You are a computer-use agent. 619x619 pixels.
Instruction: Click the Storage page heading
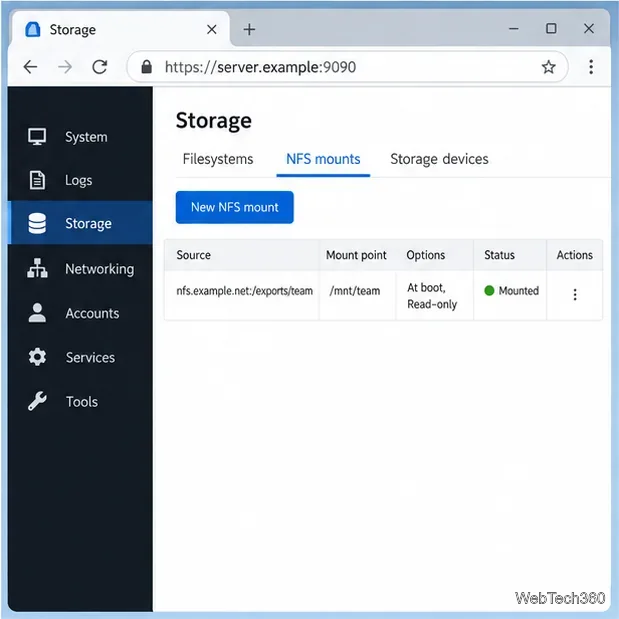214,120
